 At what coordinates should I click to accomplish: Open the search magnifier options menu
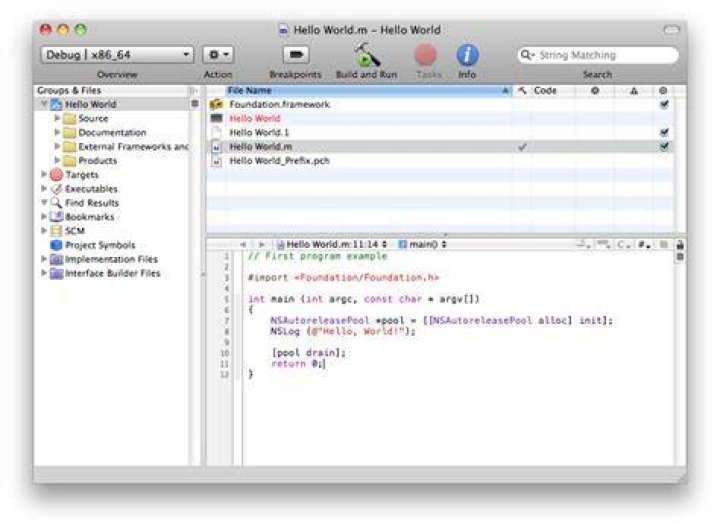527,55
